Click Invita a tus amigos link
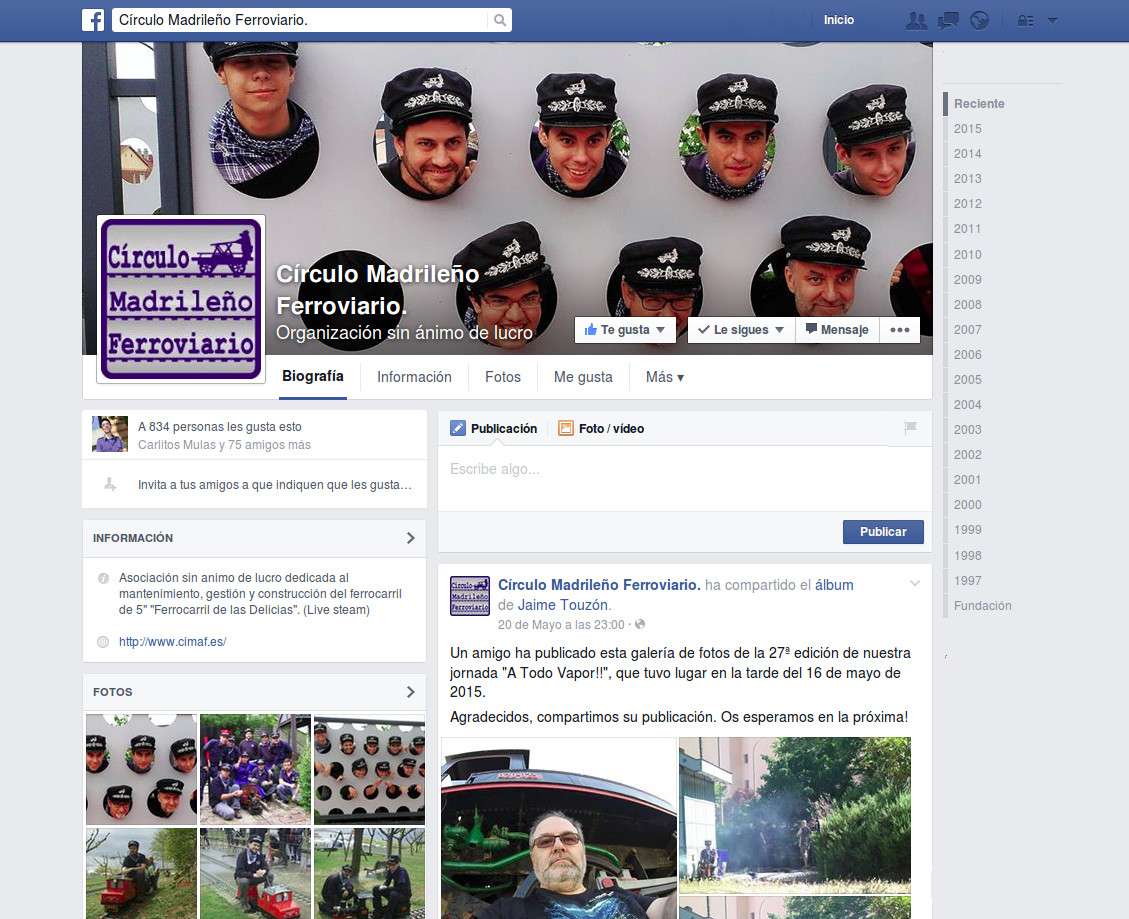This screenshot has height=919, width=1129. point(274,485)
